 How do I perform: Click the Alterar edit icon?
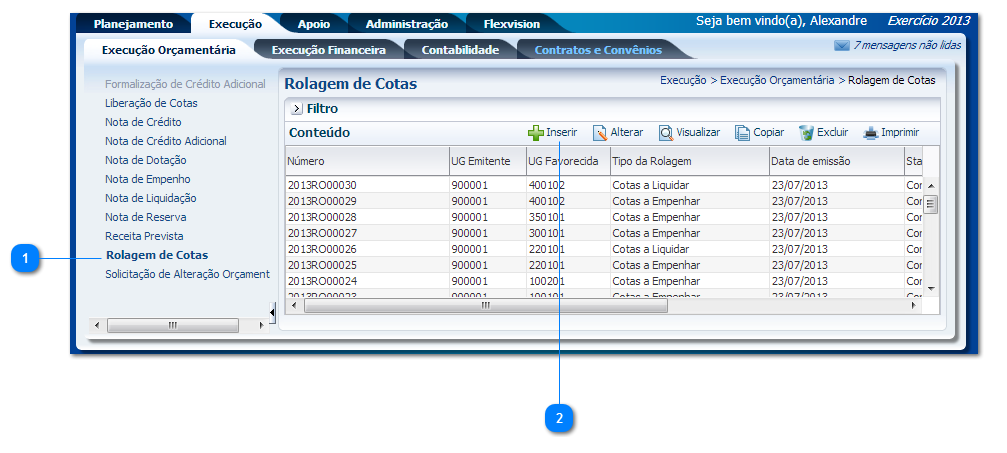coord(600,133)
